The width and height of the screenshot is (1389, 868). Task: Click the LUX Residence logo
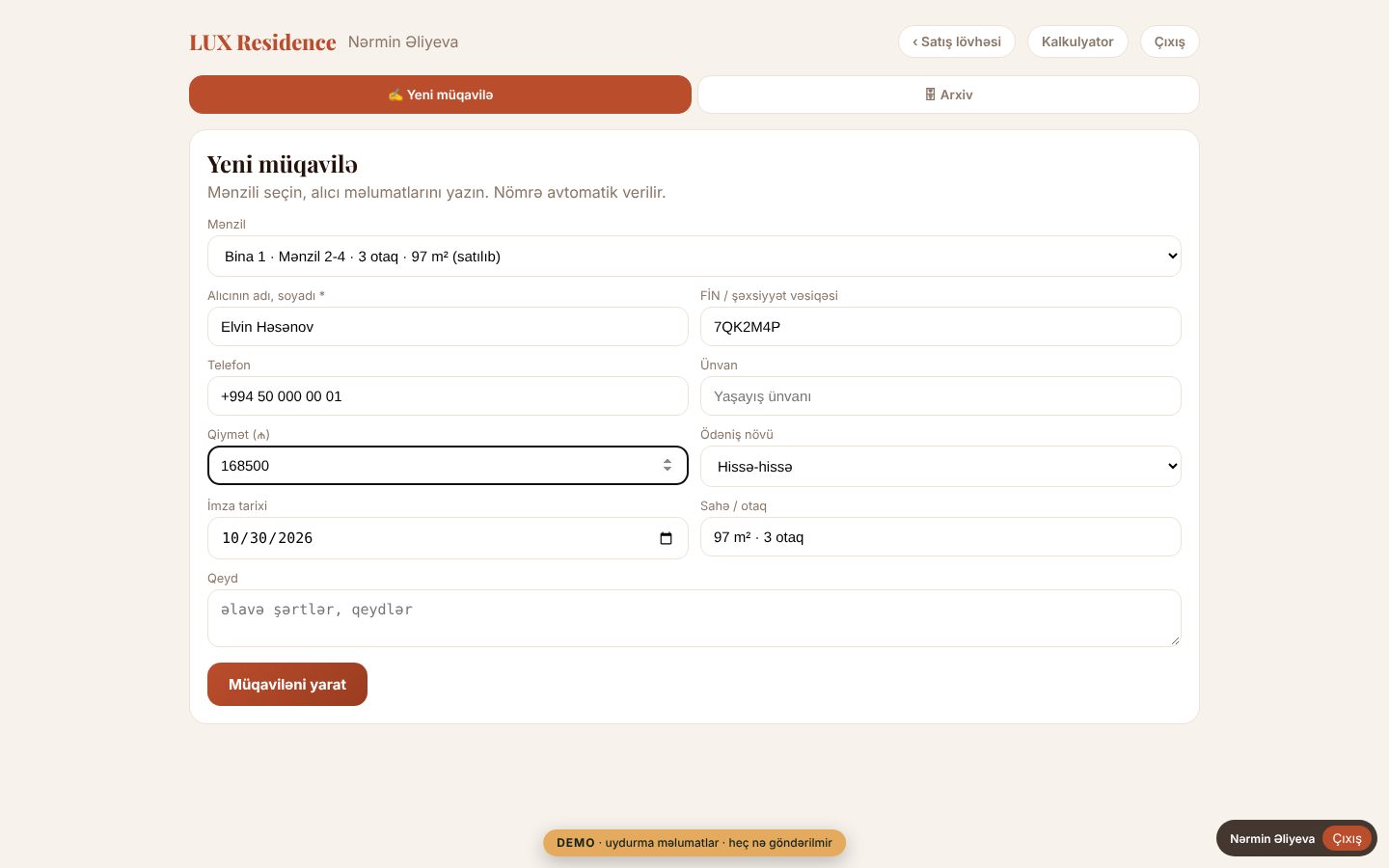[x=262, y=42]
